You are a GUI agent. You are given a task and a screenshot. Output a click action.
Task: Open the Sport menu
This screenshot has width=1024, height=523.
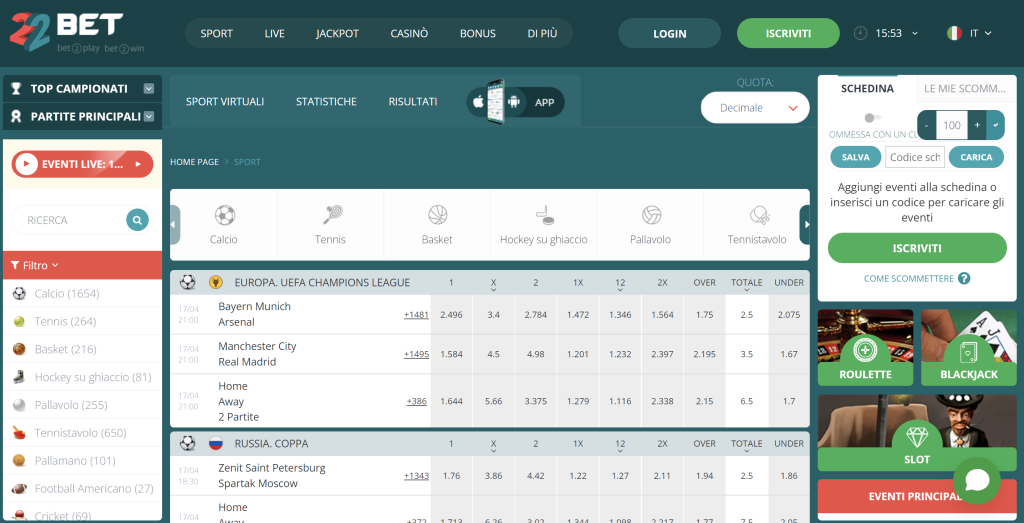point(217,33)
